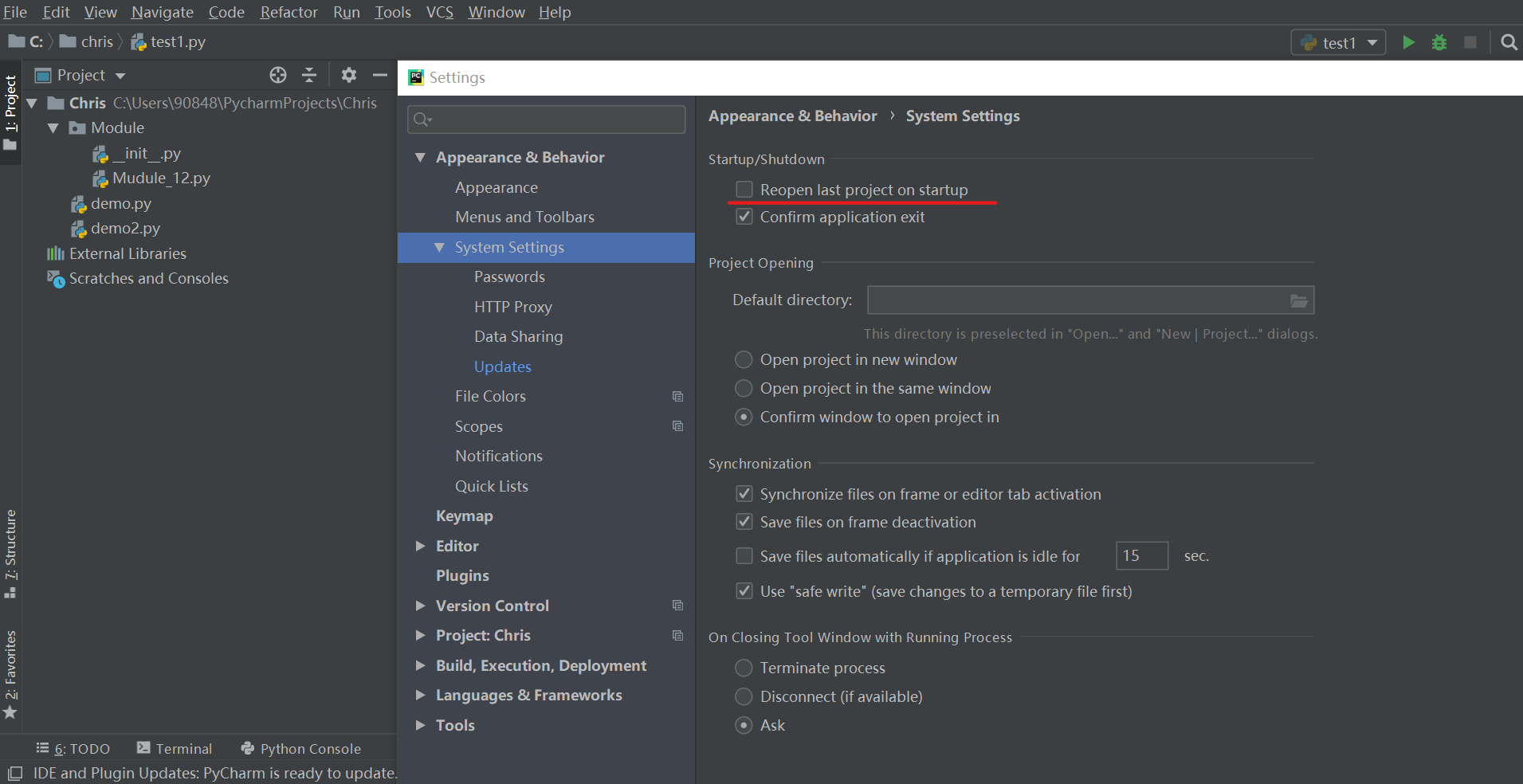1523x784 pixels.
Task: Open the test1 run configuration dropdown
Action: (1338, 42)
